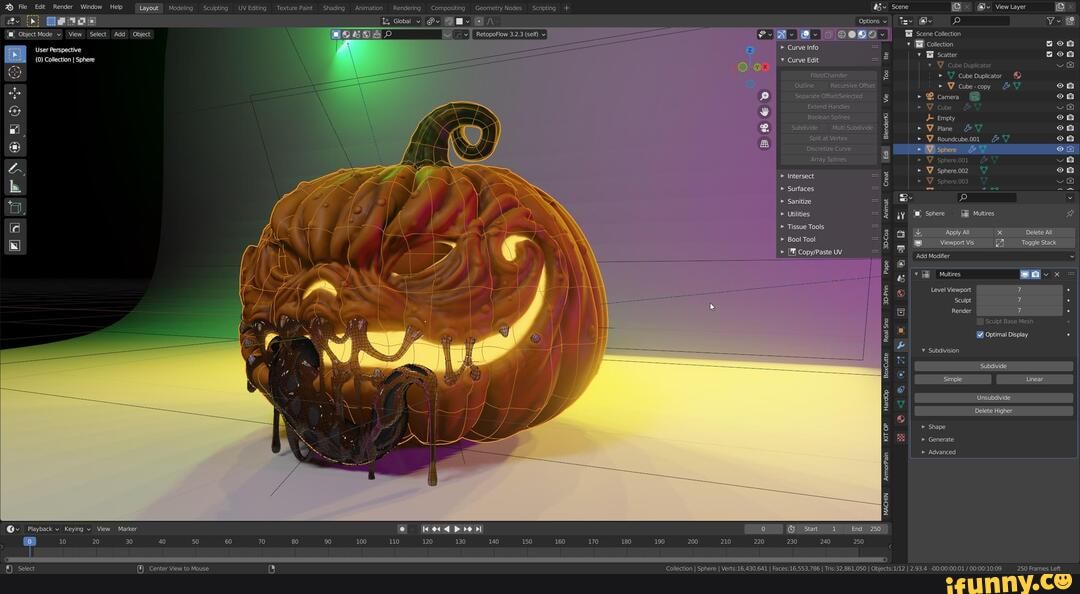Image resolution: width=1080 pixels, height=594 pixels.
Task: Expand the Scatter collection in the outliner
Action: (x=917, y=54)
